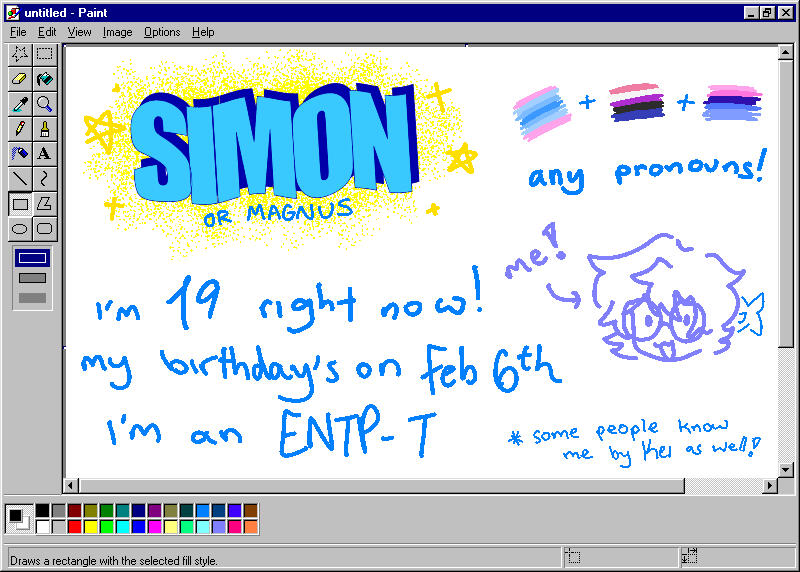Activate the Pick Color eyedropper tool

click(x=20, y=104)
